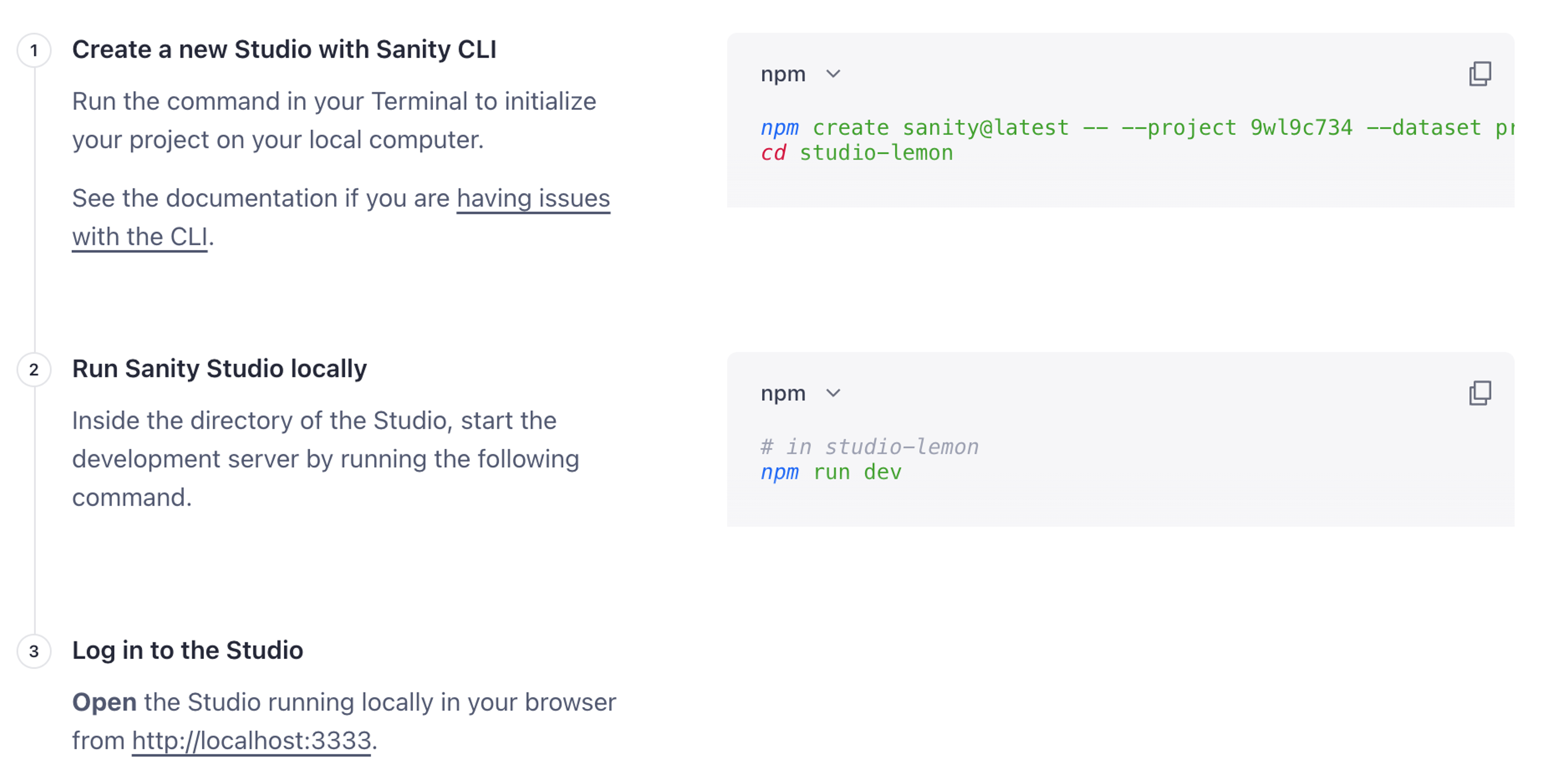Click the step 3 number circle

pyautogui.click(x=34, y=651)
